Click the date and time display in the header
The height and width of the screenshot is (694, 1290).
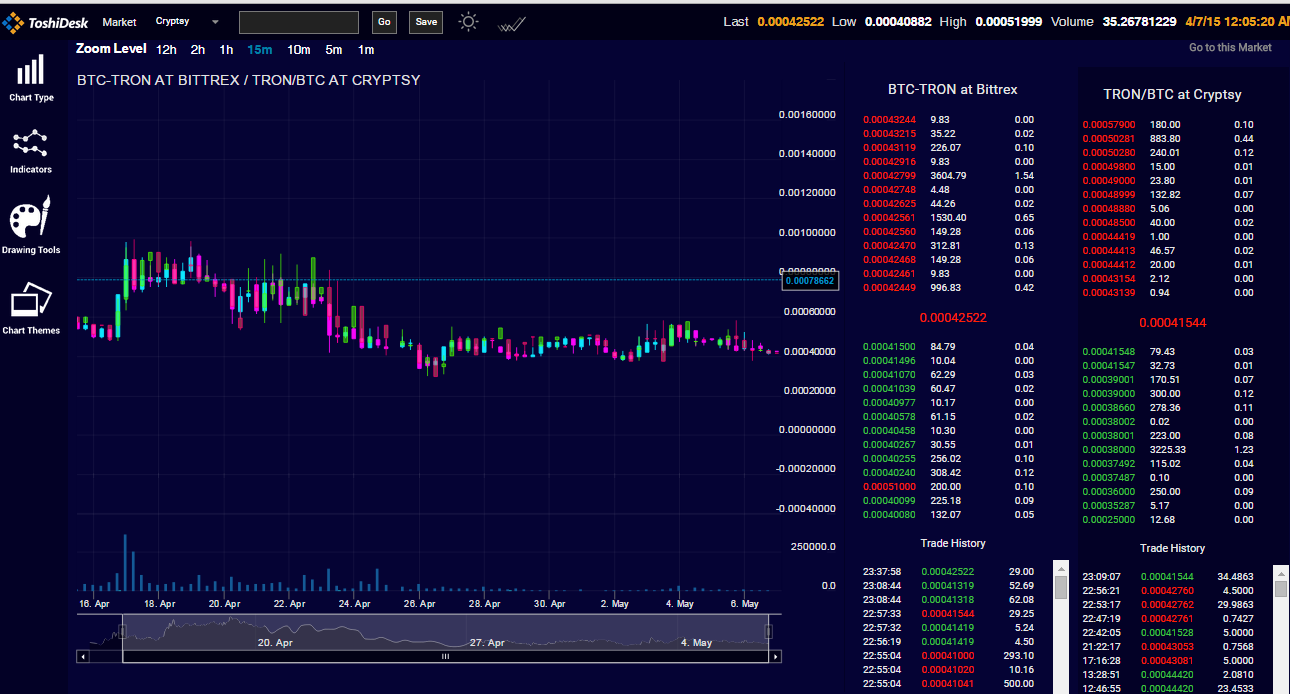click(x=1237, y=22)
